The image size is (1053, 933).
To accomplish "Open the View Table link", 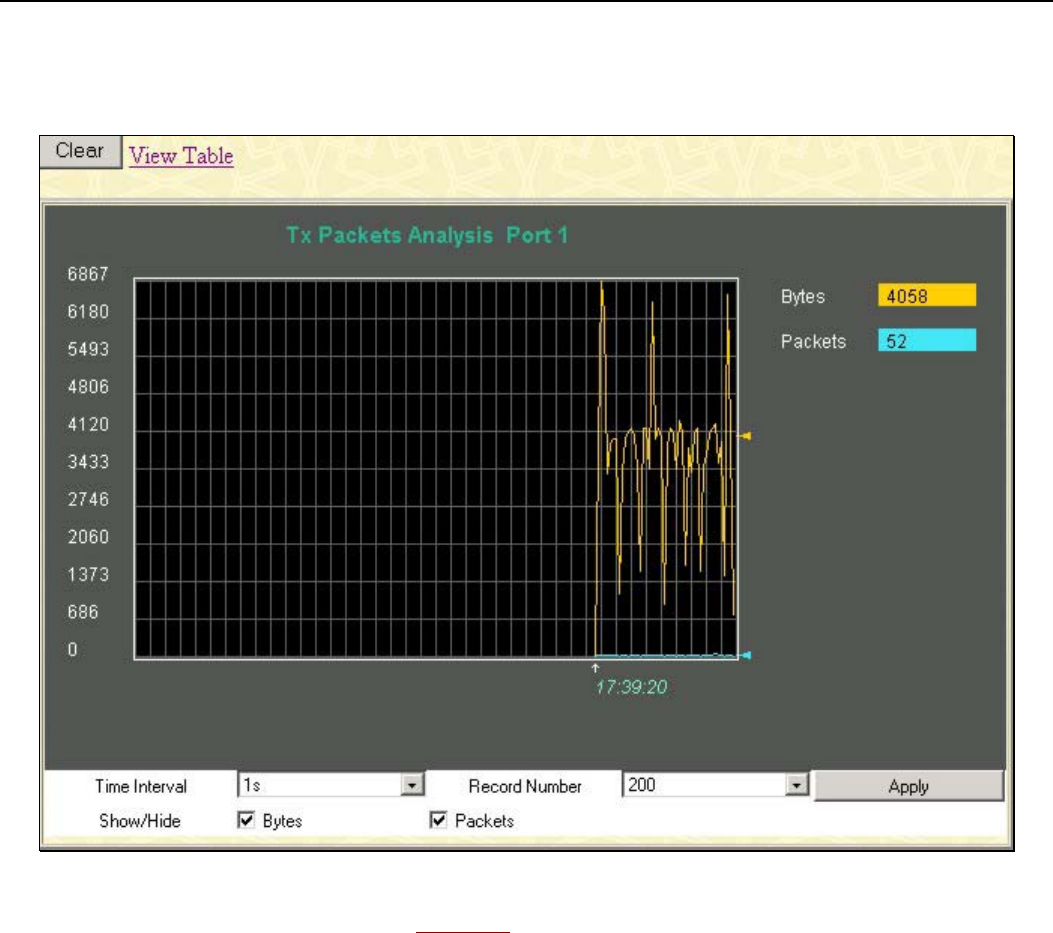I will coord(181,156).
